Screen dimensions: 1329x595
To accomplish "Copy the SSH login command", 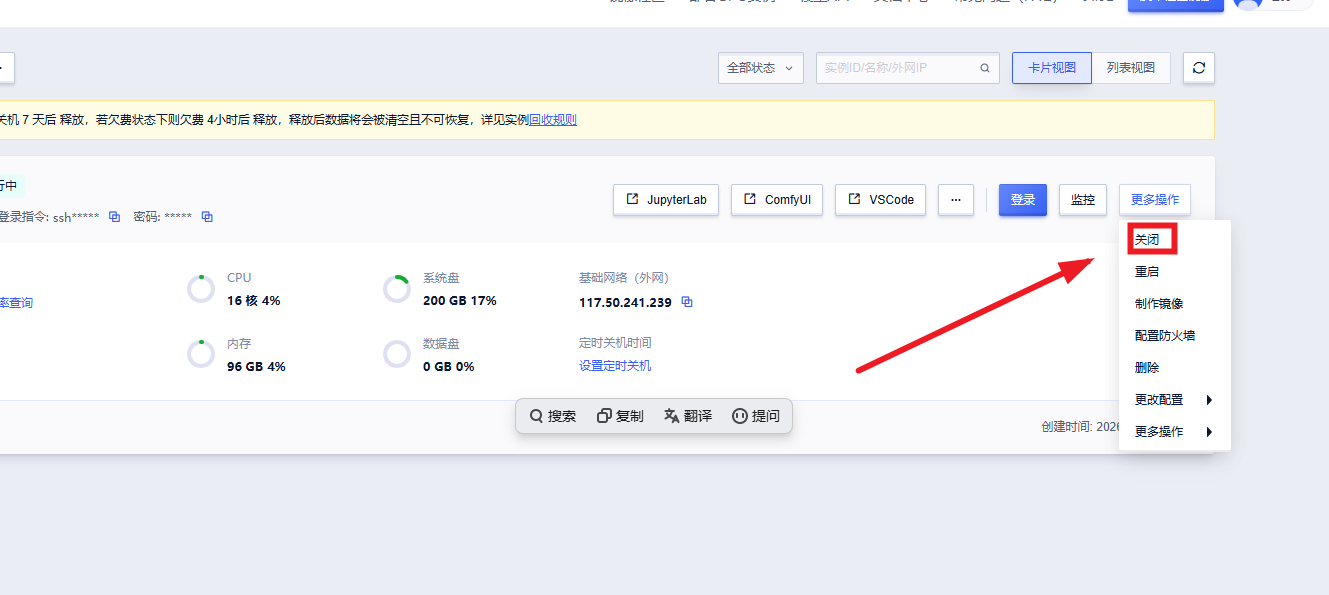I will [115, 217].
